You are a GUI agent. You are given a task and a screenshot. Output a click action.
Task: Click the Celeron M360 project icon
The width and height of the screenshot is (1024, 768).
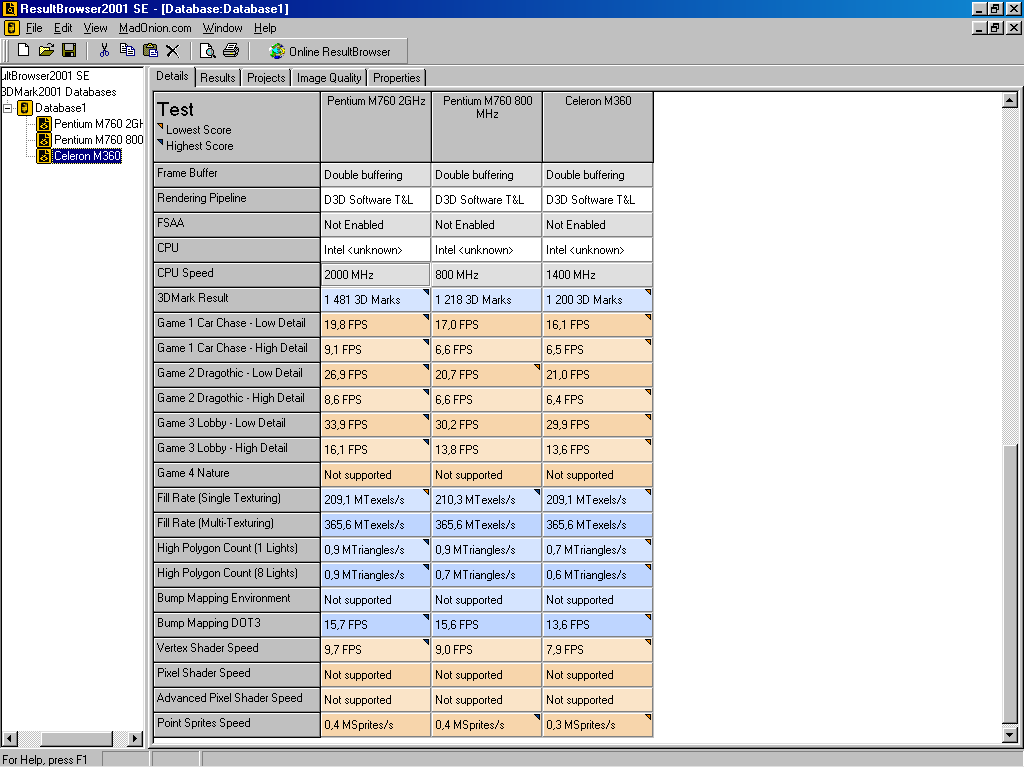click(x=44, y=156)
